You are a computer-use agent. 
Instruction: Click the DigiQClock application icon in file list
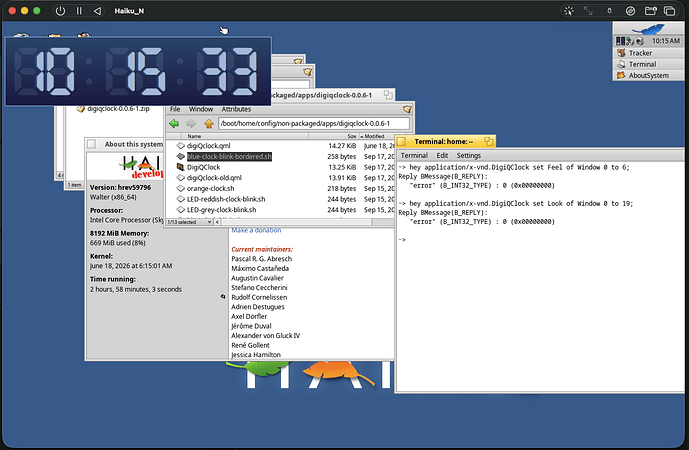180,167
